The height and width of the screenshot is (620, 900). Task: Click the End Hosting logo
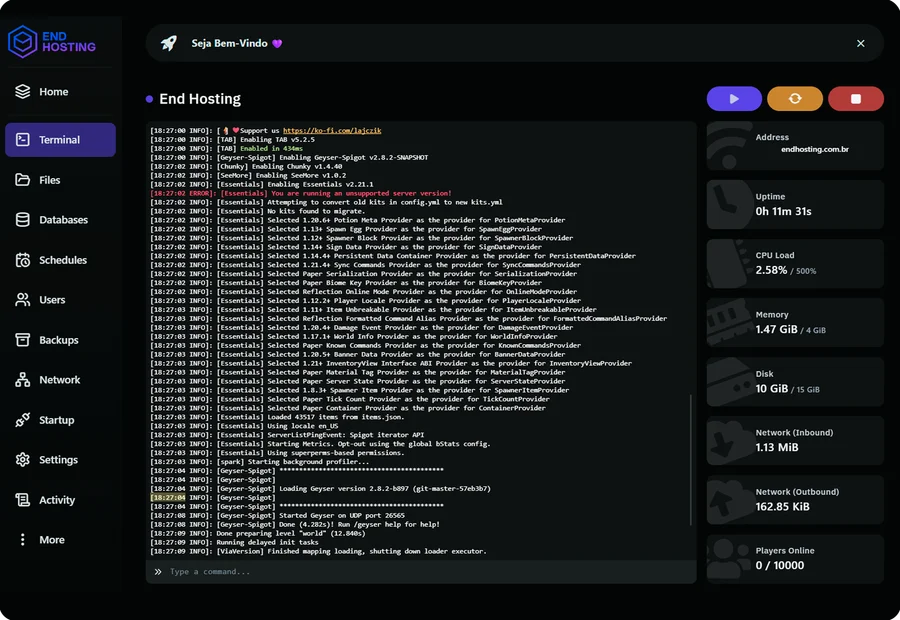(52, 42)
